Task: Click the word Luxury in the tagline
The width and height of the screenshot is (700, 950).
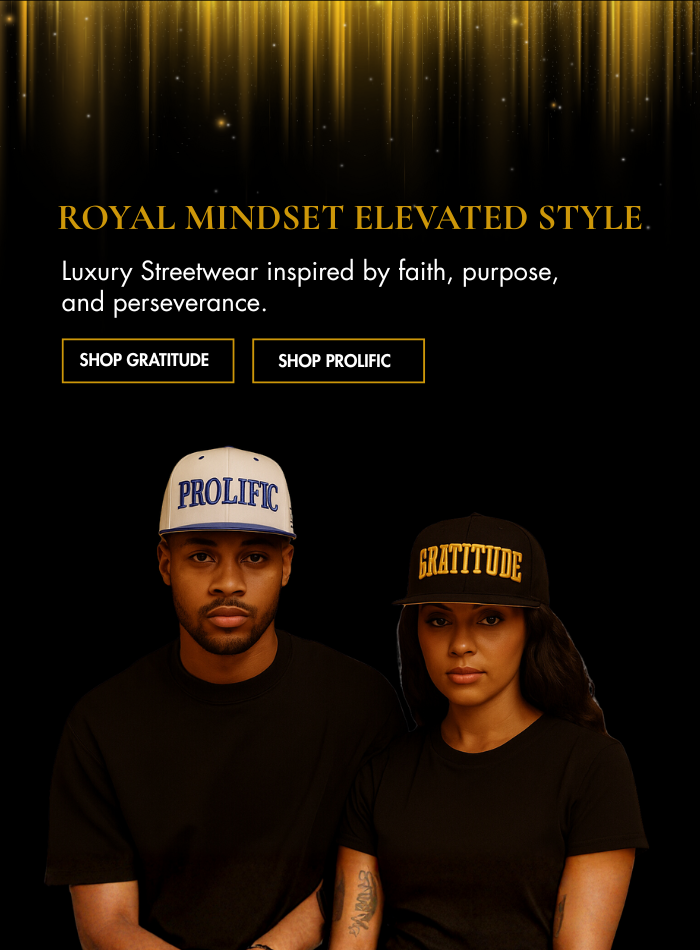Action: coord(97,271)
